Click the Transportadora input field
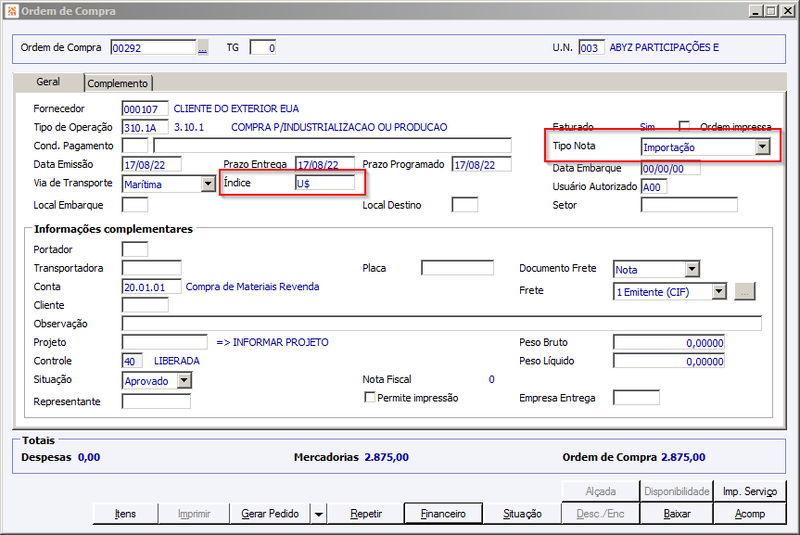800x535 pixels. [152, 268]
